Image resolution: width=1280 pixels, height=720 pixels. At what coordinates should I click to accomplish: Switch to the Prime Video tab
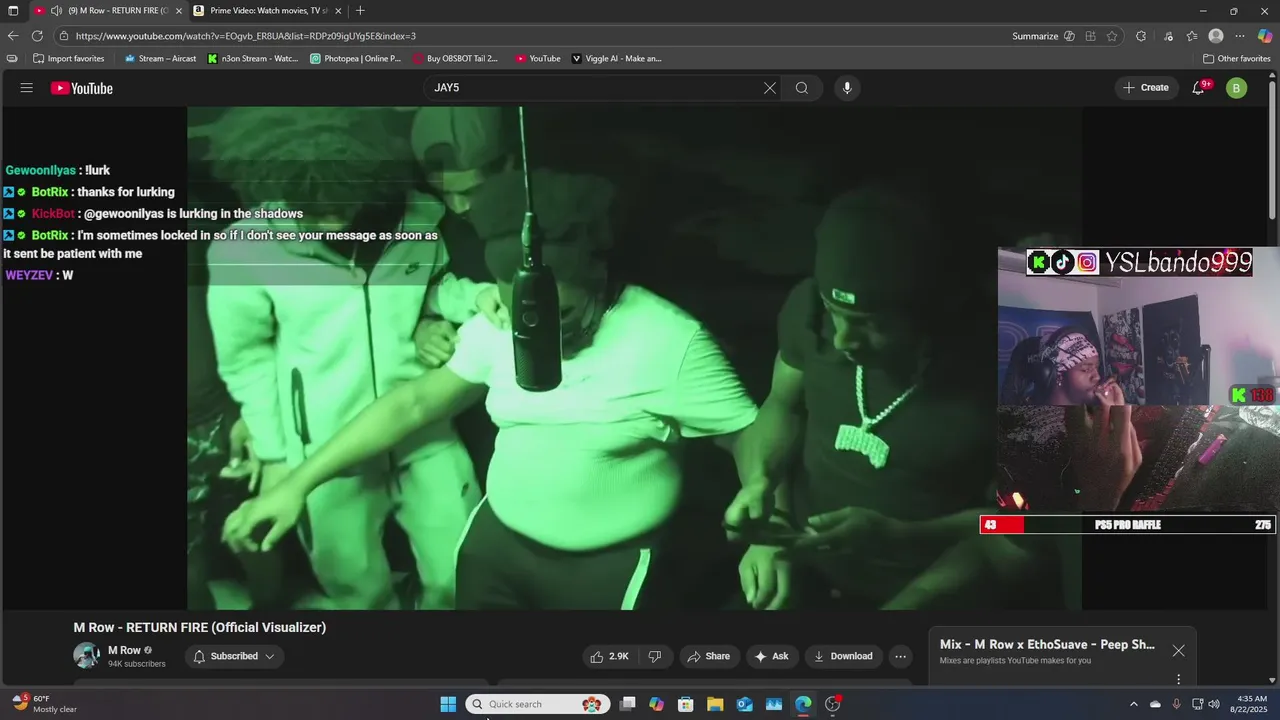[x=265, y=10]
